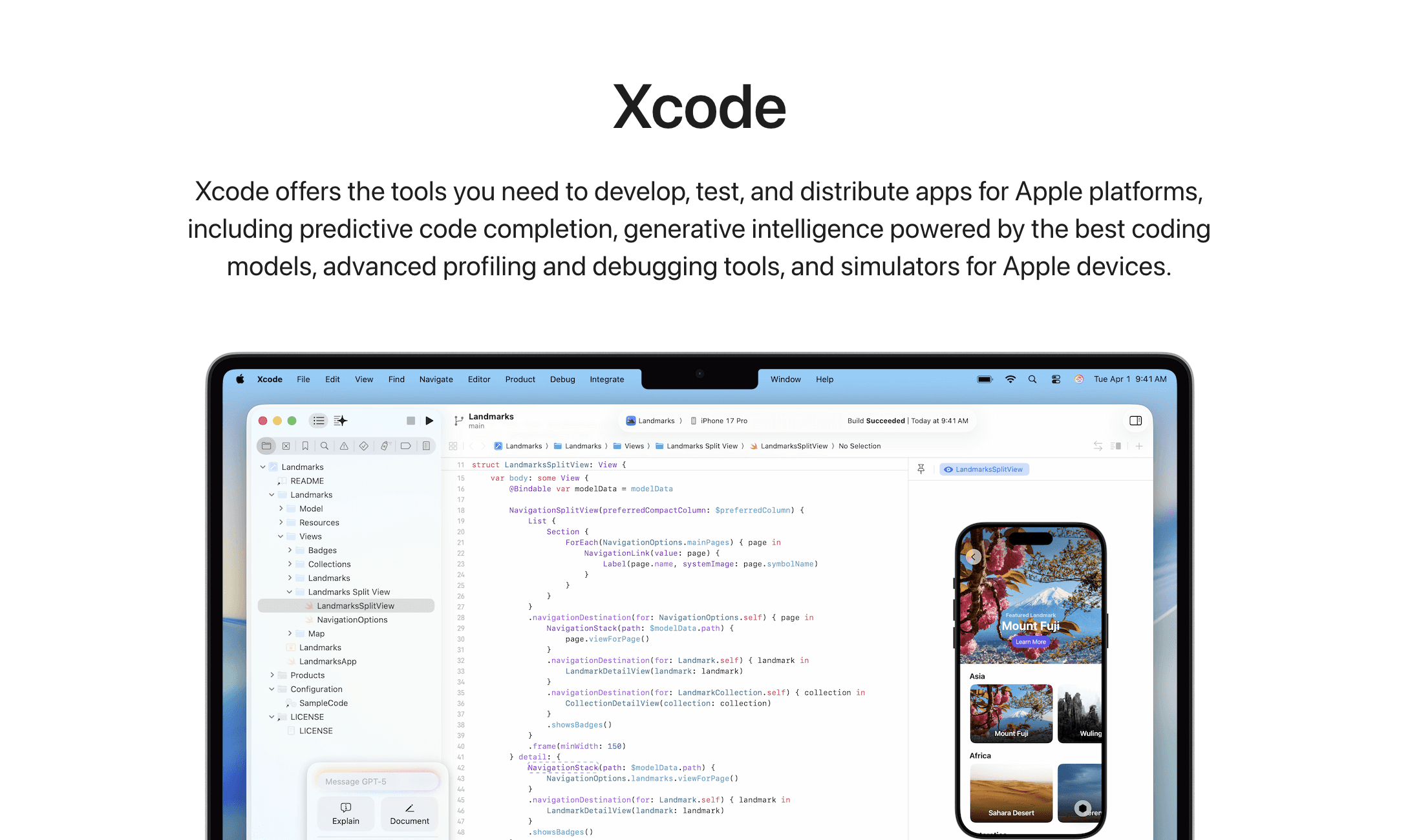Open the Find navigator magnifier icon
The width and height of the screenshot is (1421, 840).
325,446
